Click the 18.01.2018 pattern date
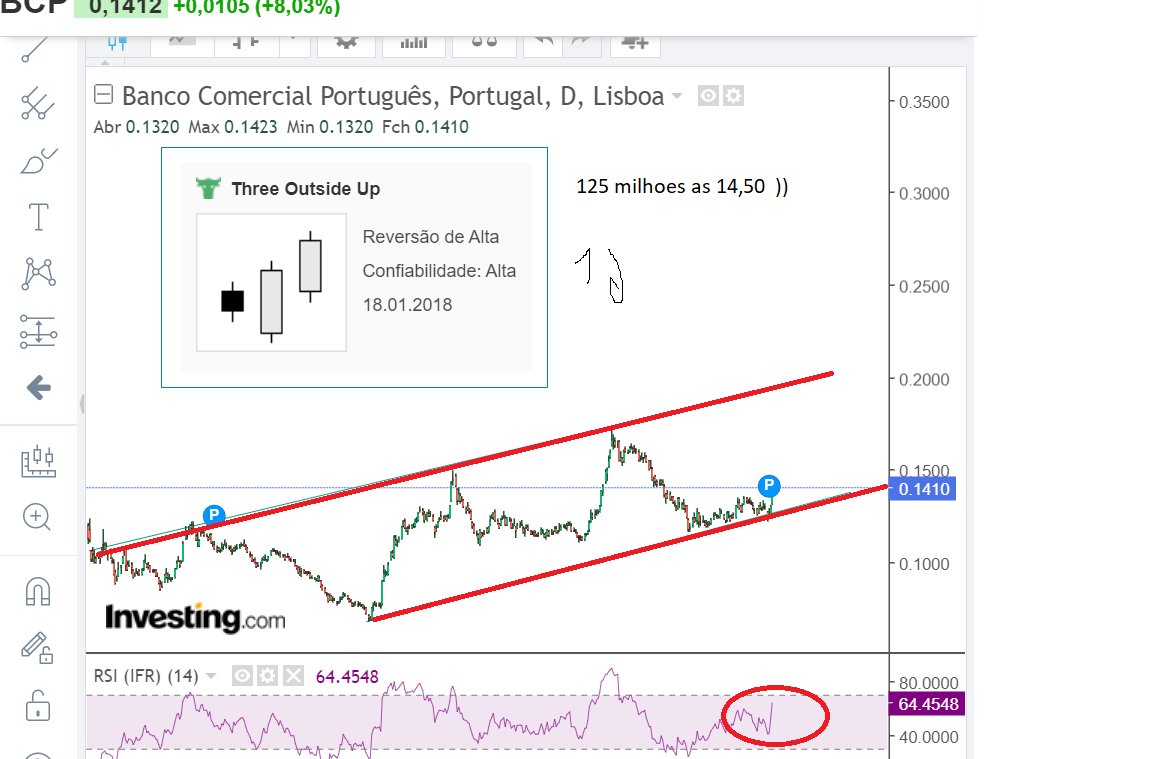 point(407,305)
